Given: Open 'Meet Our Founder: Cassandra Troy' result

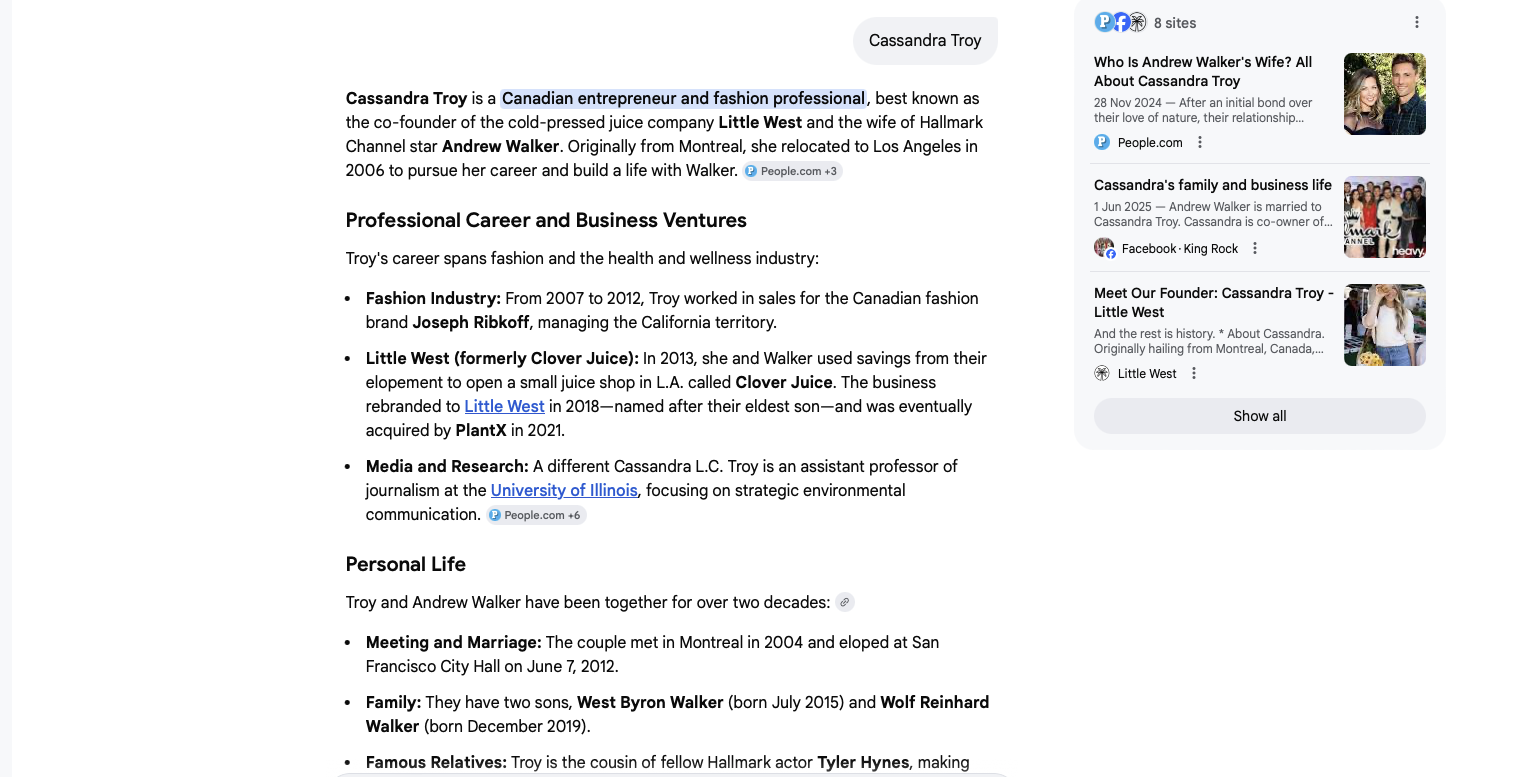Looking at the screenshot, I should [1213, 302].
